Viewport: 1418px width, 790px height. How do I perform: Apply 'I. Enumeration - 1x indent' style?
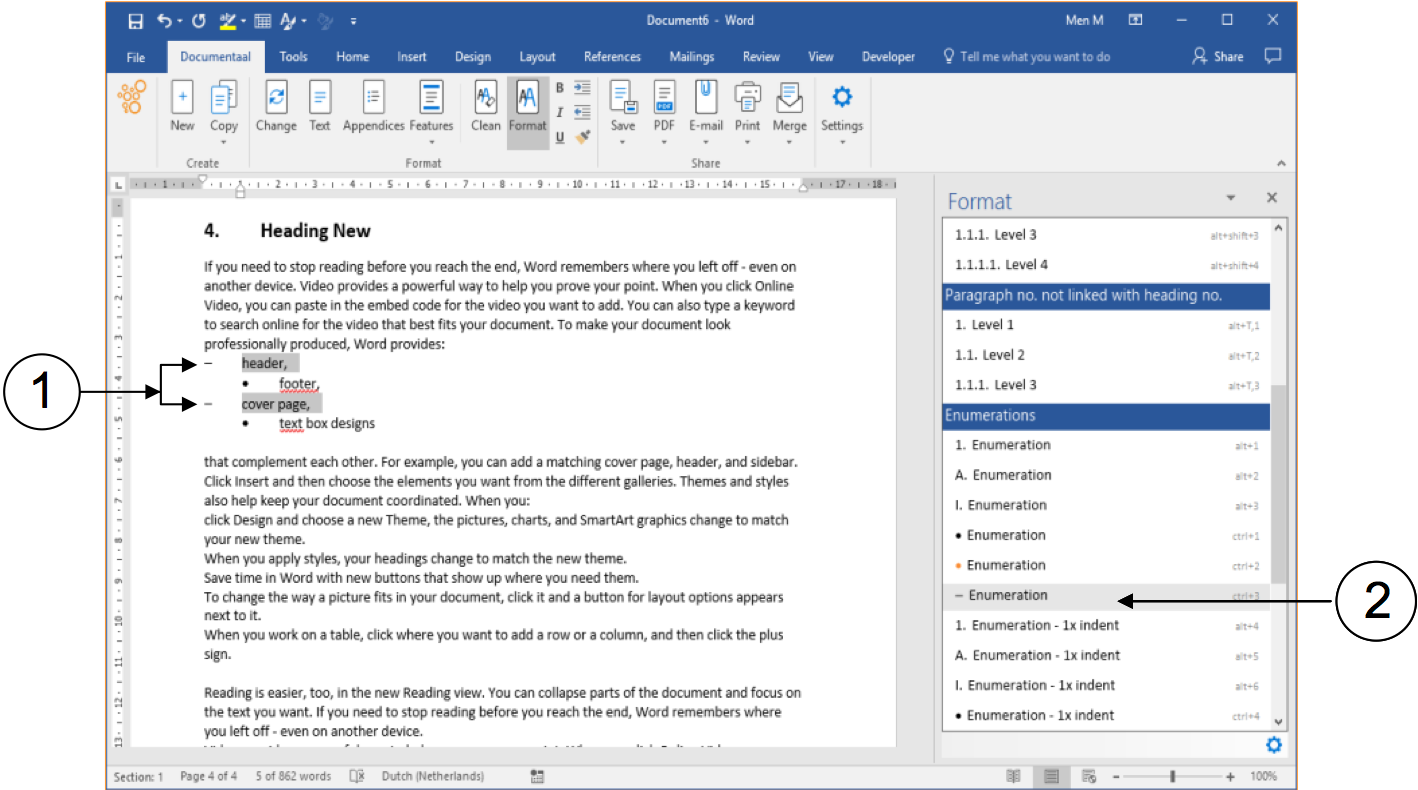pos(1106,685)
